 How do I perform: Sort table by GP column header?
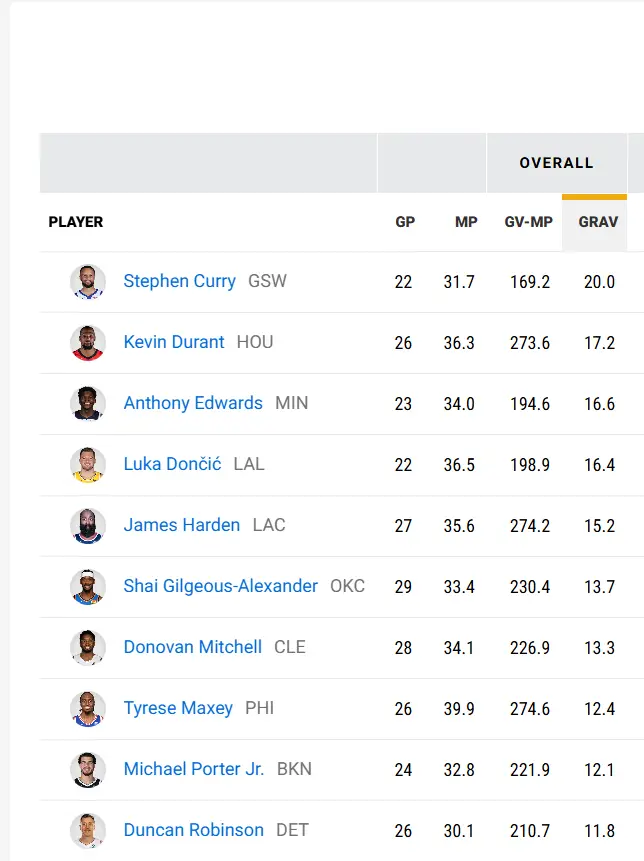(x=405, y=222)
